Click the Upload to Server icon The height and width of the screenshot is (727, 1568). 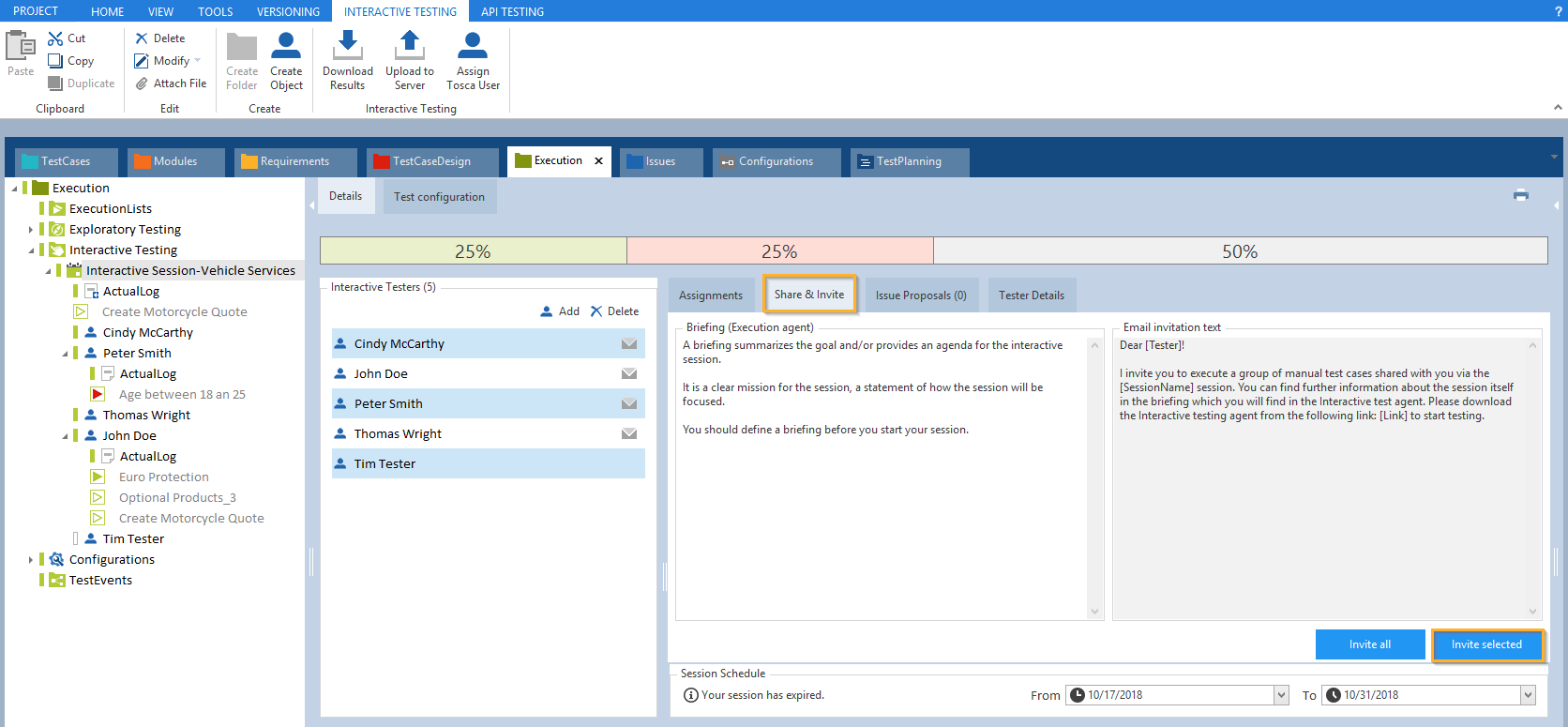tap(409, 44)
